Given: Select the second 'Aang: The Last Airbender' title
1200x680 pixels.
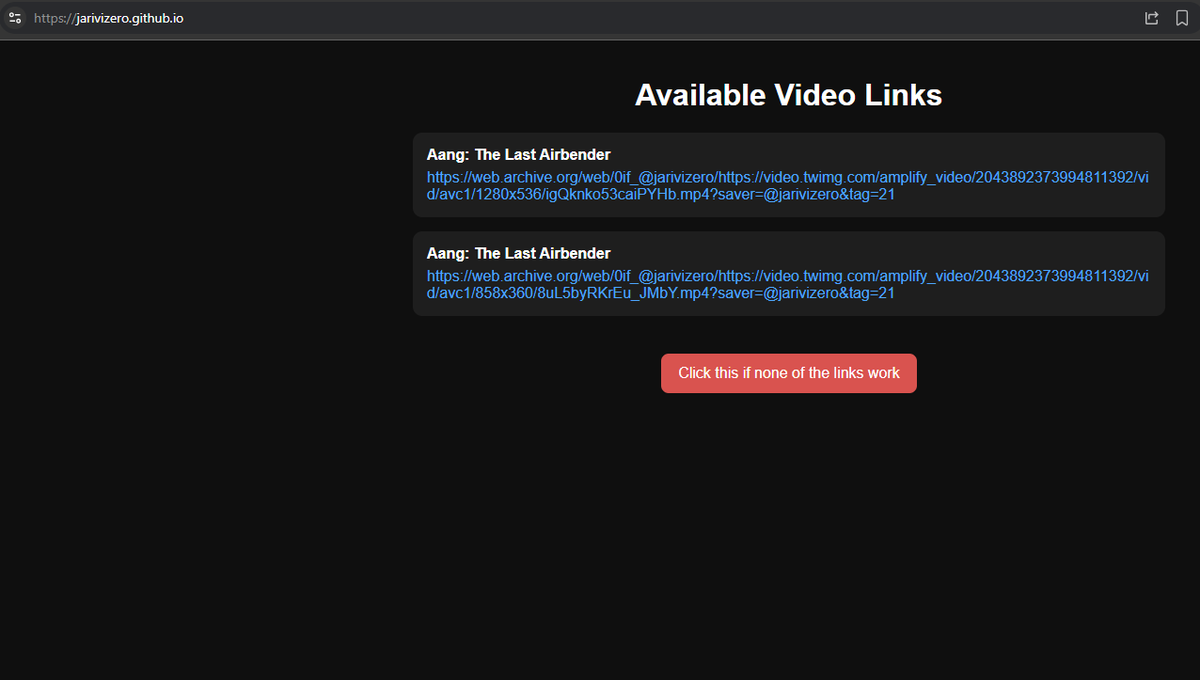Looking at the screenshot, I should pyautogui.click(x=518, y=253).
